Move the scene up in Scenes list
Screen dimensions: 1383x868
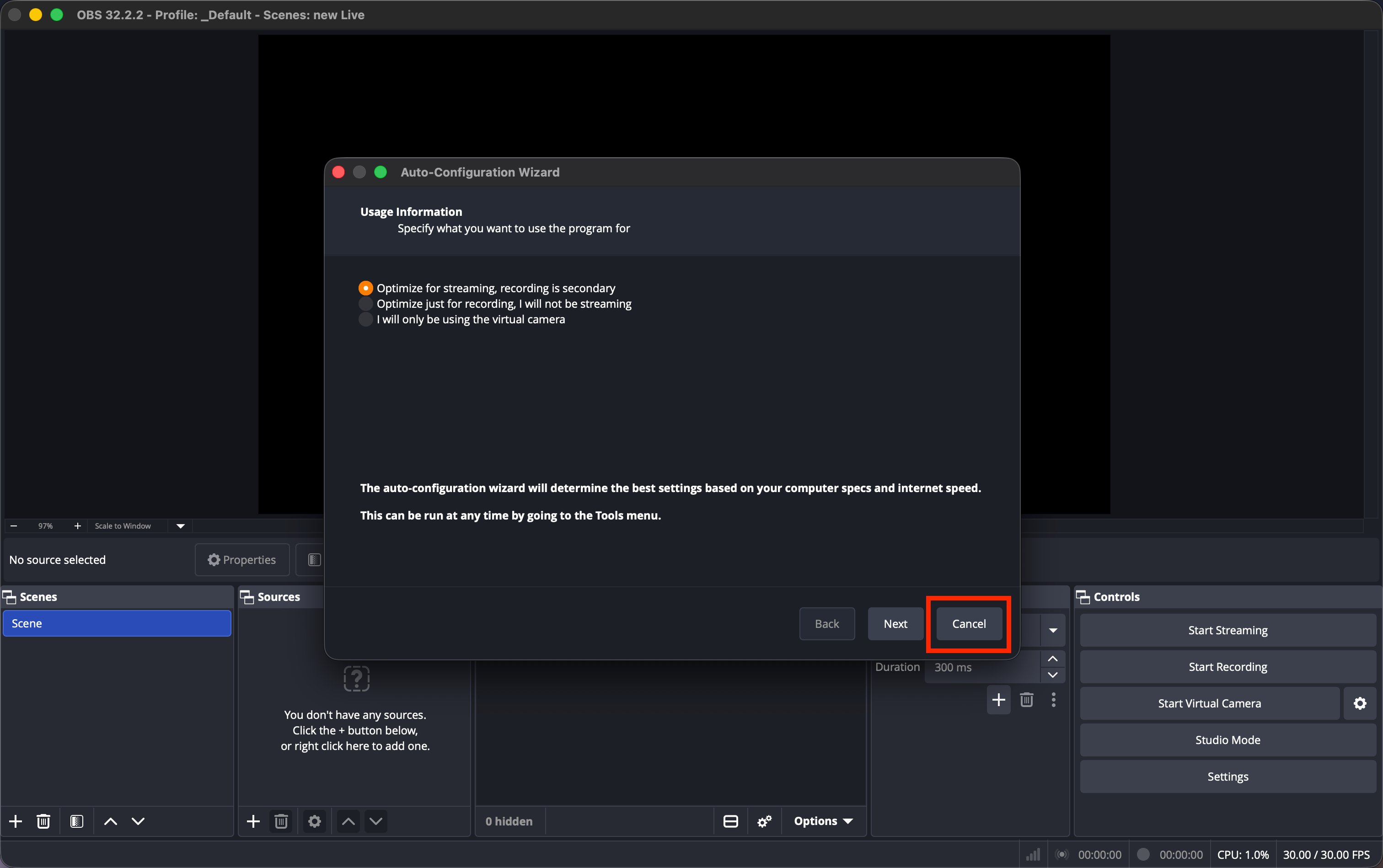pos(111,821)
